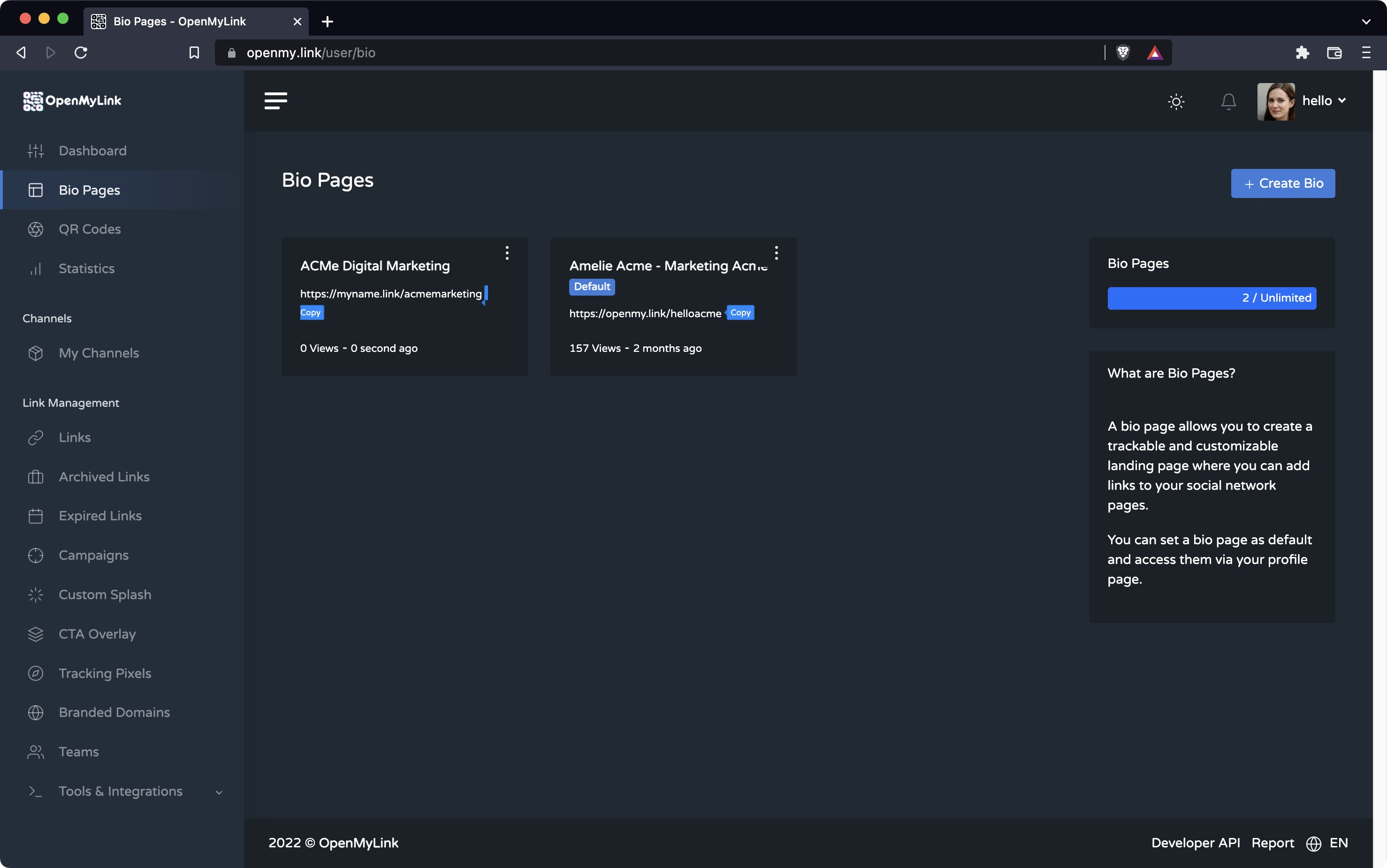Viewport: 1387px width, 868px height.
Task: Open the Custom Splash sidebar icon
Action: pyautogui.click(x=36, y=595)
